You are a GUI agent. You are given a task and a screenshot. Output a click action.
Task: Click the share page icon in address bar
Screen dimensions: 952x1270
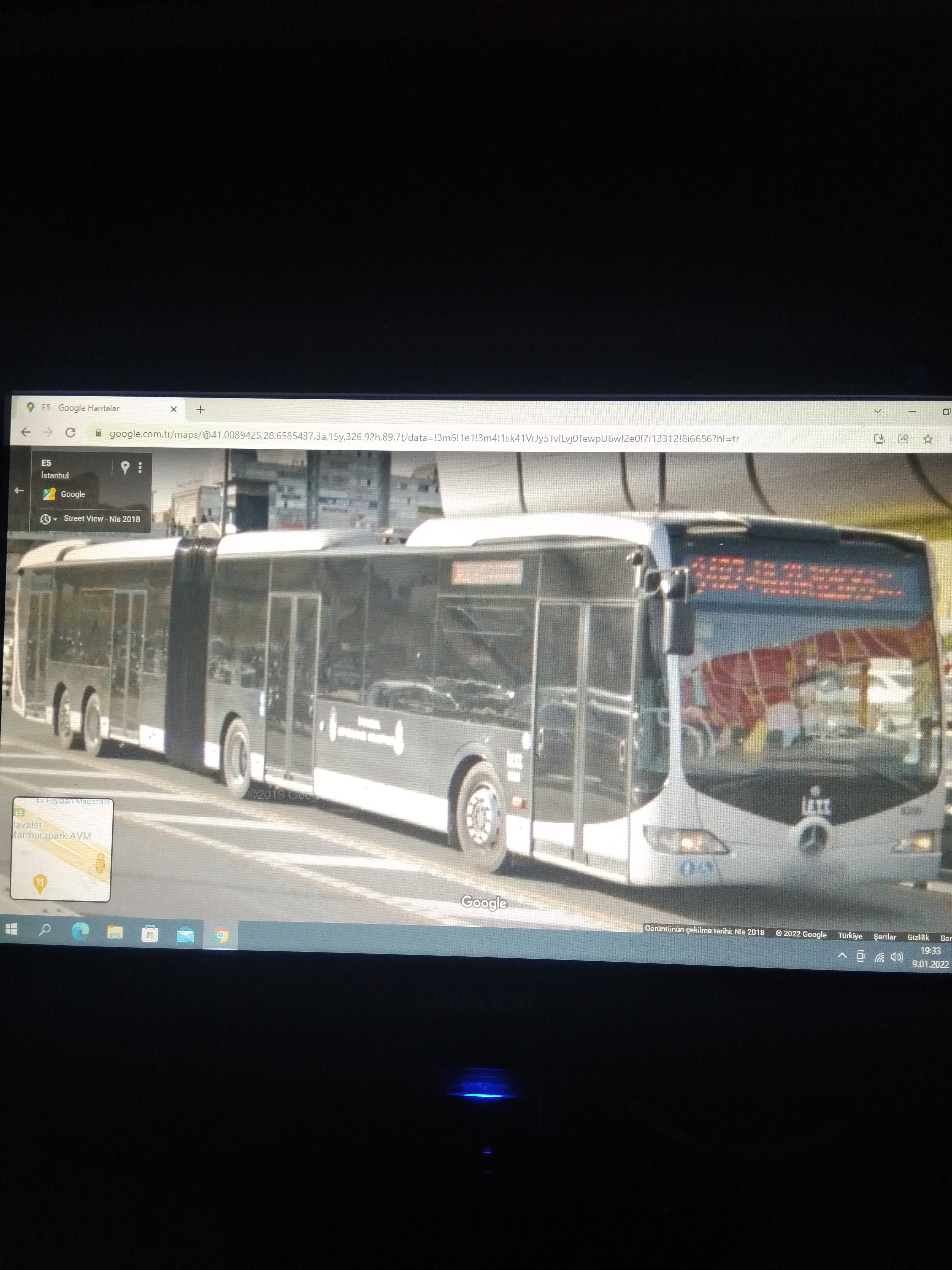click(903, 439)
